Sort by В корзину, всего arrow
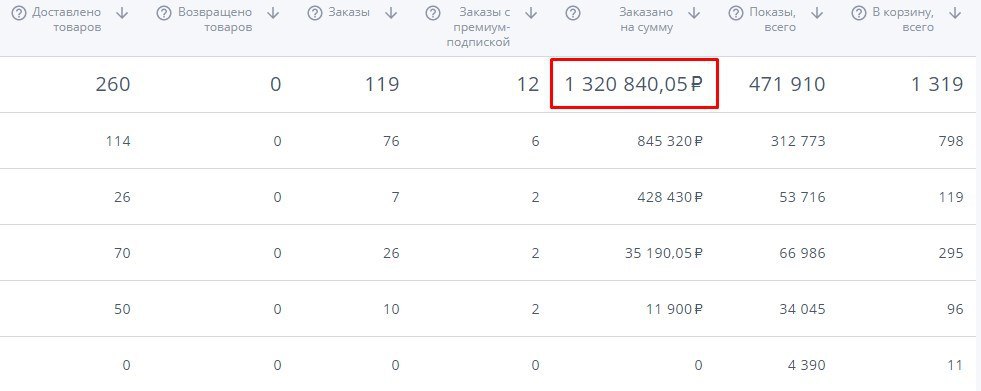The height and width of the screenshot is (391, 981). (x=955, y=13)
